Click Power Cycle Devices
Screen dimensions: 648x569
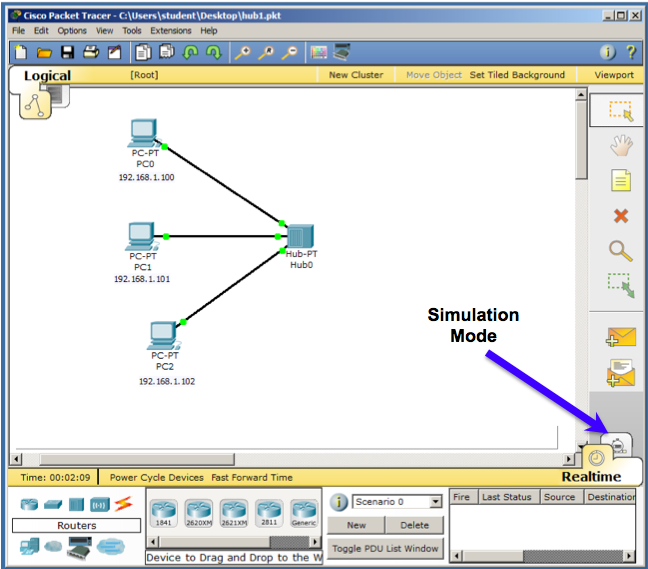tap(157, 478)
